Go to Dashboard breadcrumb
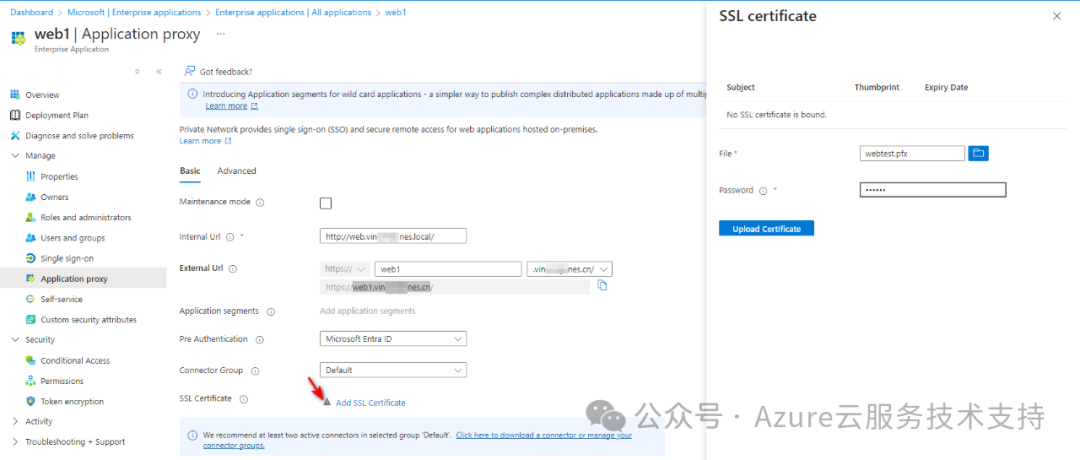 [32, 12]
